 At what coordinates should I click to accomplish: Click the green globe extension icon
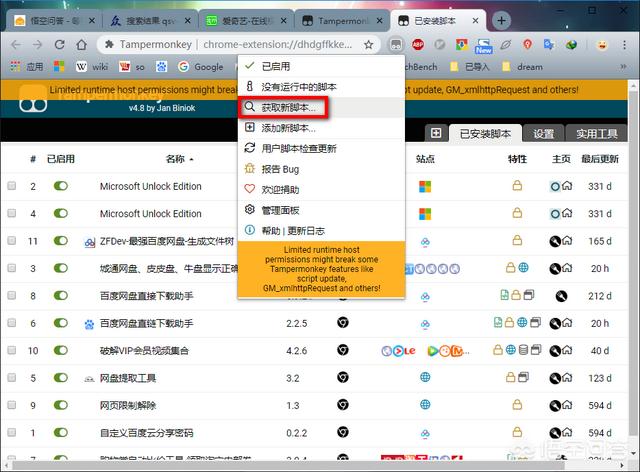coord(571,45)
